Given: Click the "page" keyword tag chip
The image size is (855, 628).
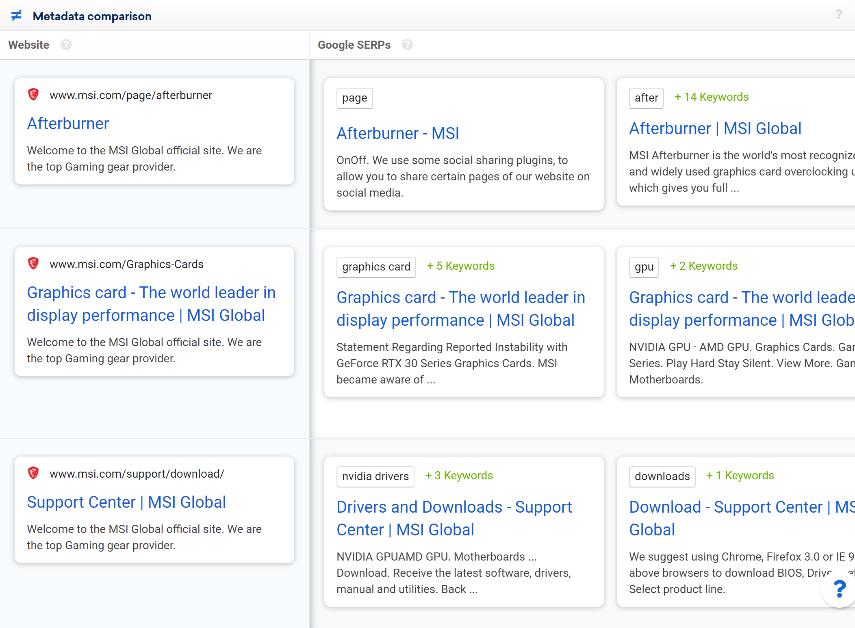Looking at the screenshot, I should [x=352, y=97].
